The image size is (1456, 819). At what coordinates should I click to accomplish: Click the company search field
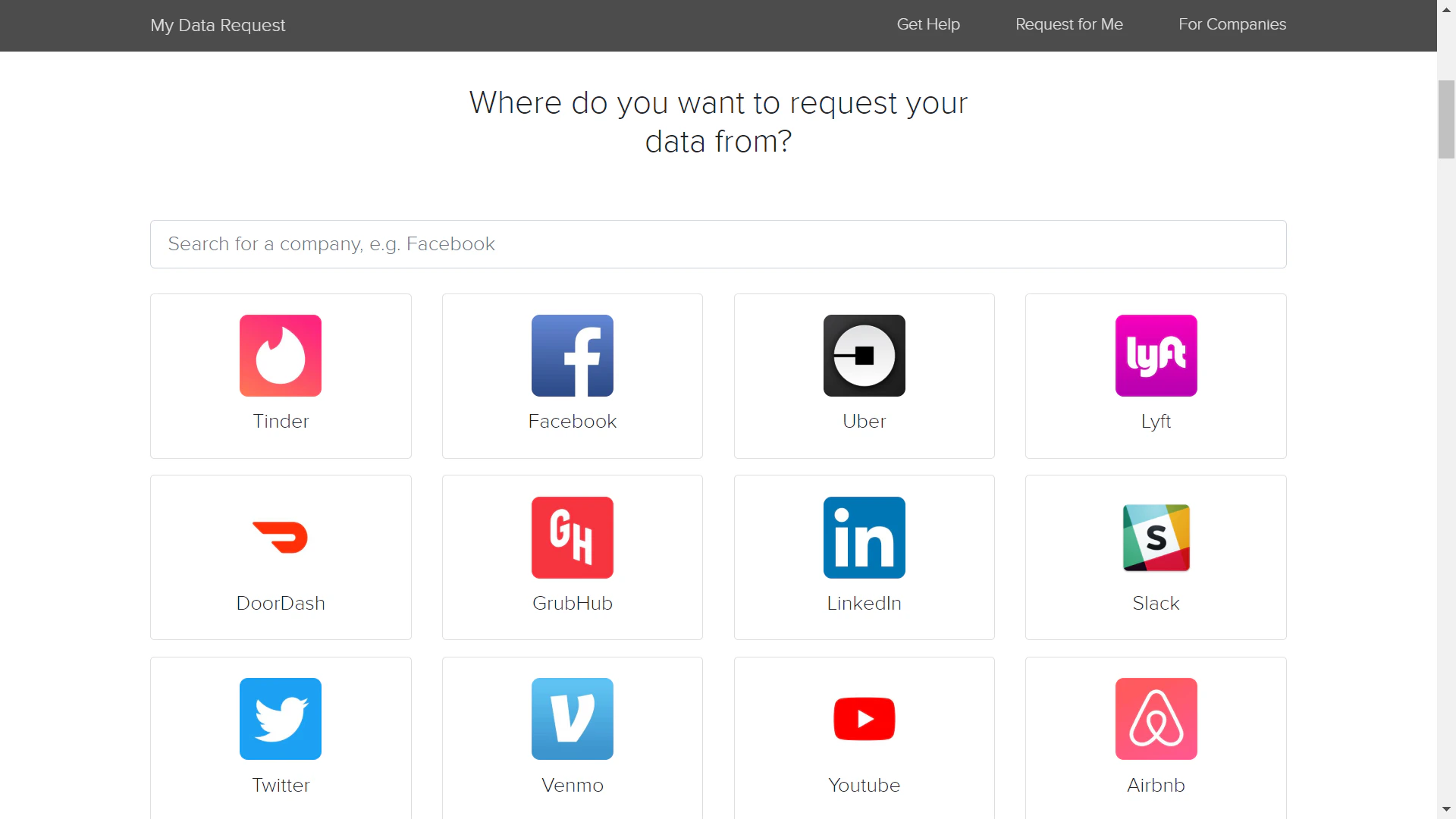coord(717,243)
